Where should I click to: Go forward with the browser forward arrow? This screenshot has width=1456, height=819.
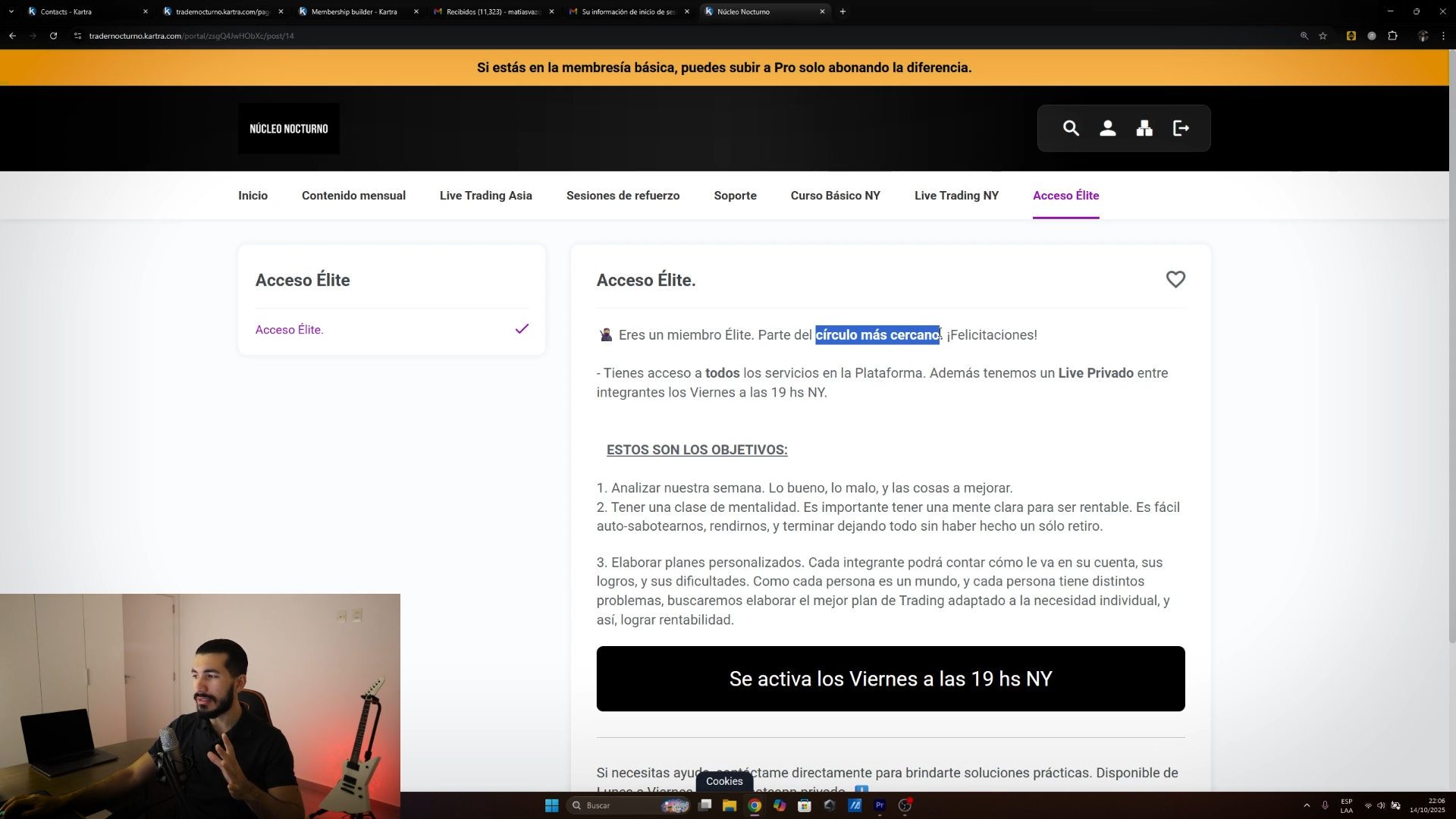coord(33,36)
